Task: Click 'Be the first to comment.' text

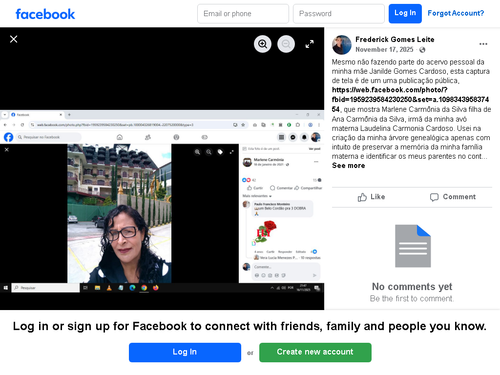Action: click(x=412, y=299)
